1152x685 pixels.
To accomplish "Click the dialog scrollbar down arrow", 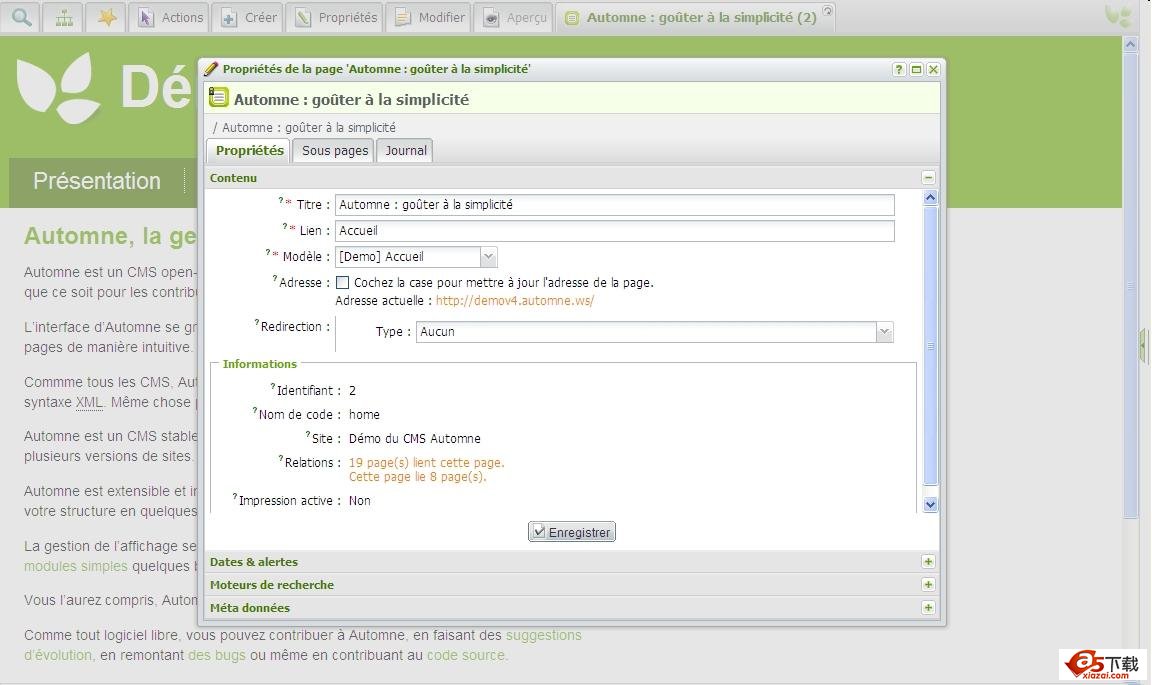I will [x=930, y=504].
